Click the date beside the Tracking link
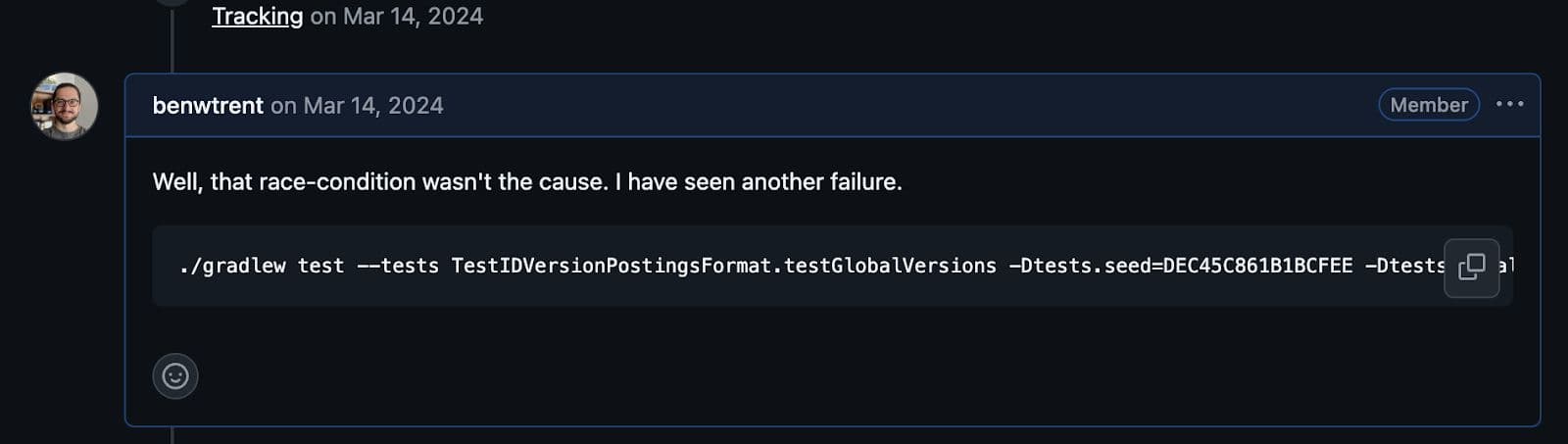The width and height of the screenshot is (1568, 444). click(413, 16)
